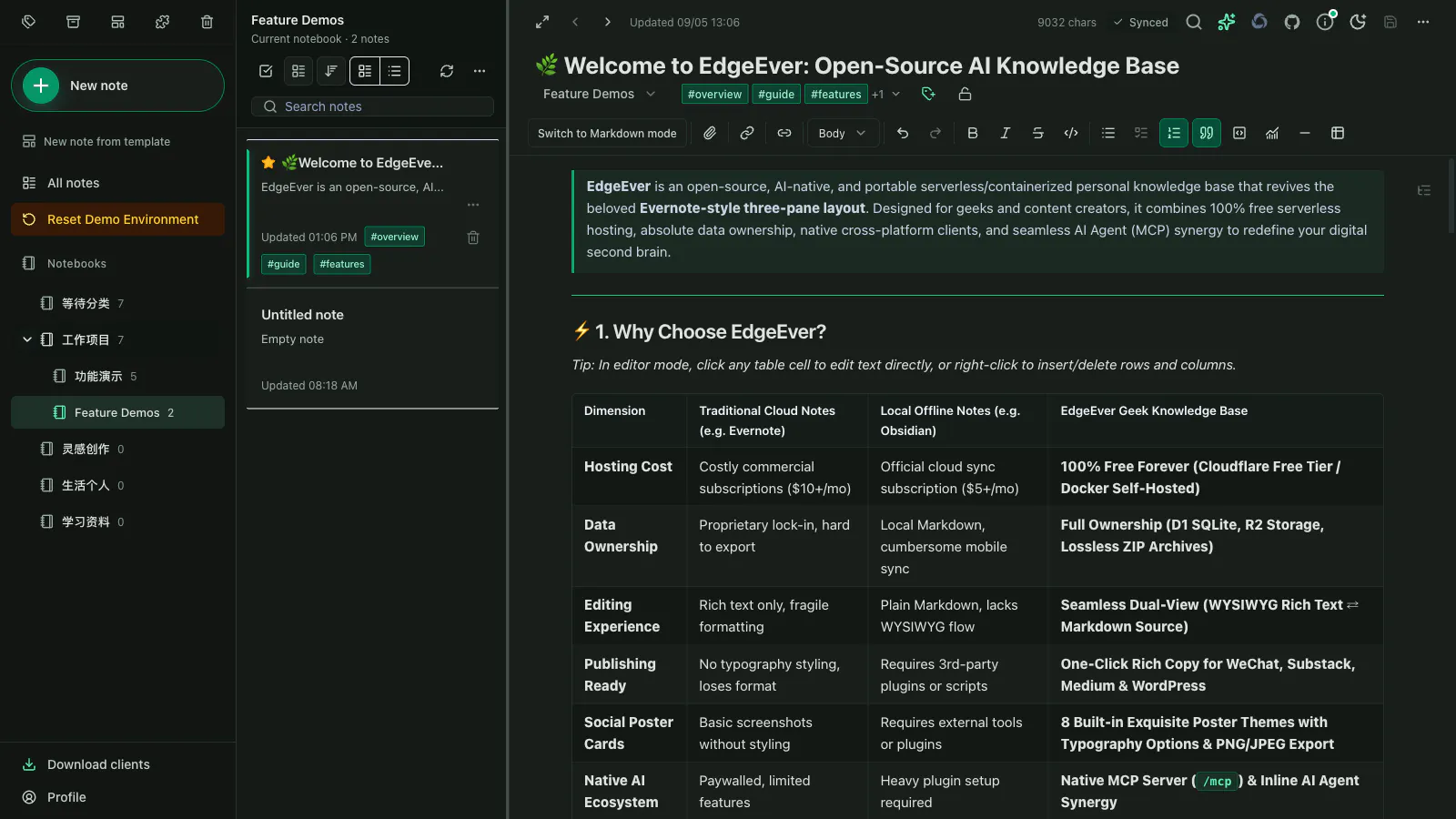This screenshot has height=819, width=1456.
Task: Open the three-dot menu on Welcome note card
Action: [x=473, y=205]
